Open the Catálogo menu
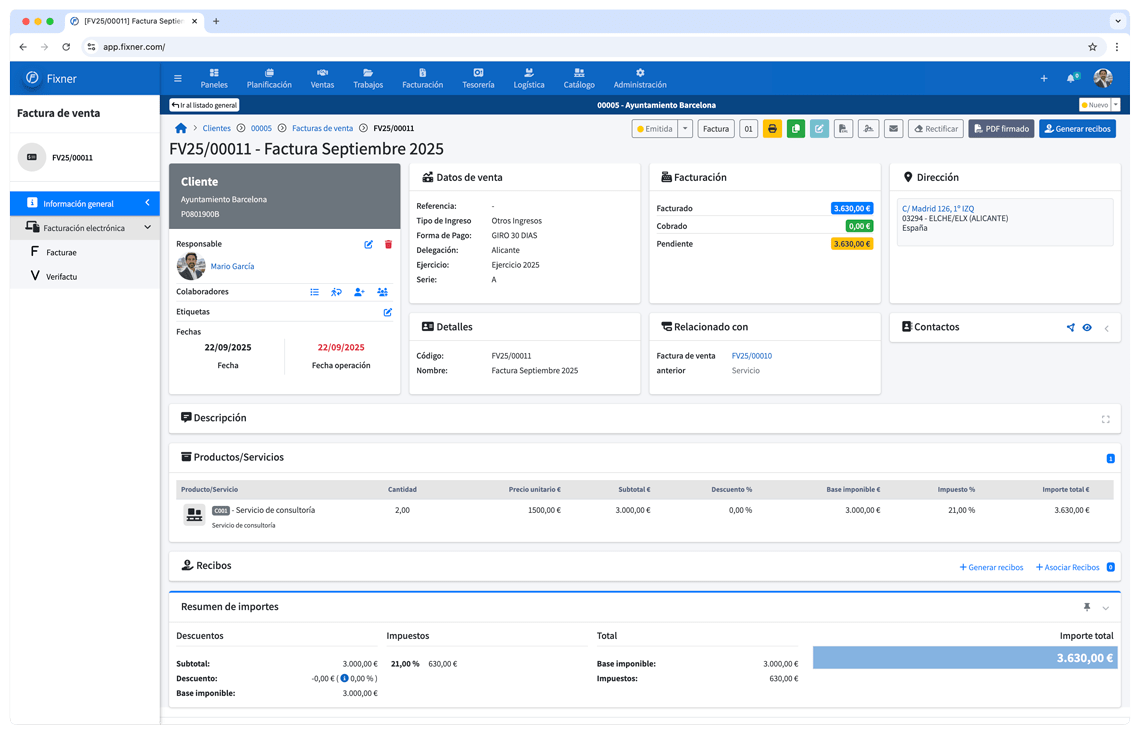The width and height of the screenshot is (1142, 736). 579,78
